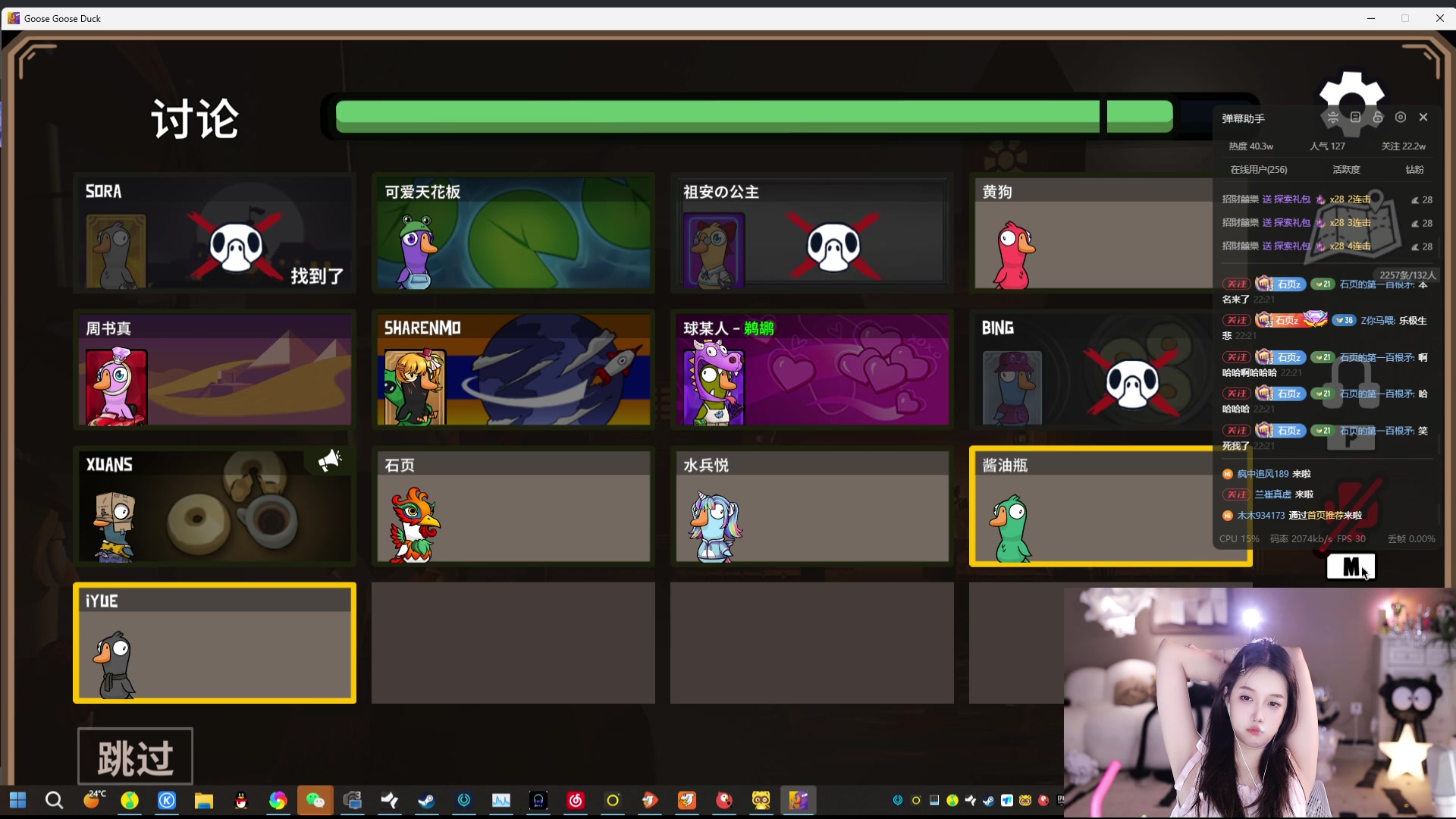Click the 热度 40.3w stat
This screenshot has width=1456, height=819.
1250,146
